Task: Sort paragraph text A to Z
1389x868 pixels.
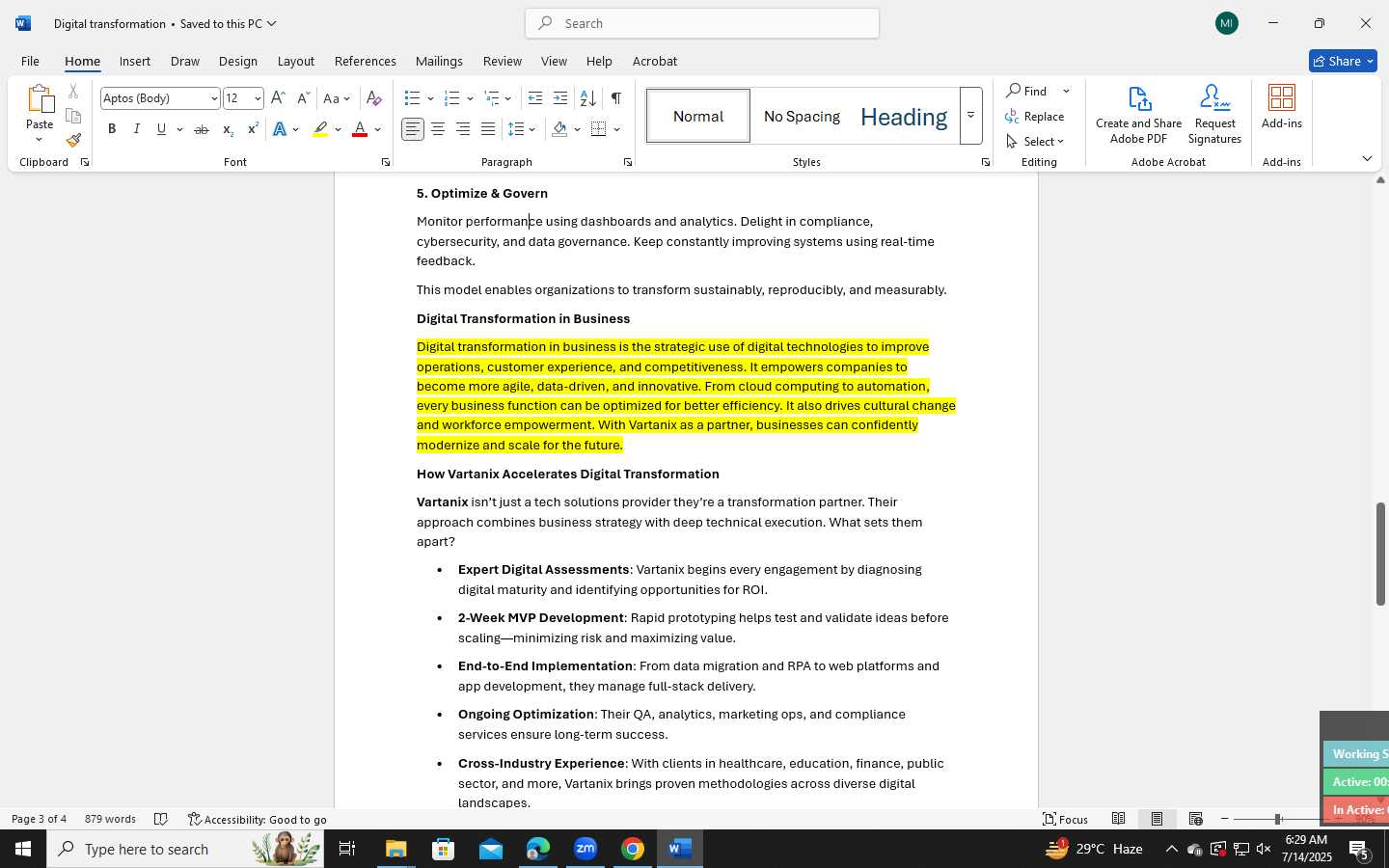Action: click(587, 98)
